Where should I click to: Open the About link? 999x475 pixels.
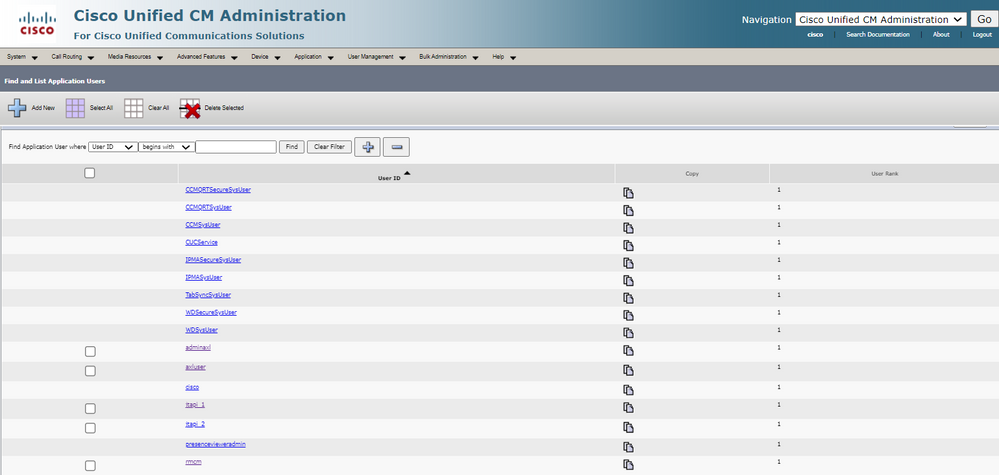click(941, 34)
